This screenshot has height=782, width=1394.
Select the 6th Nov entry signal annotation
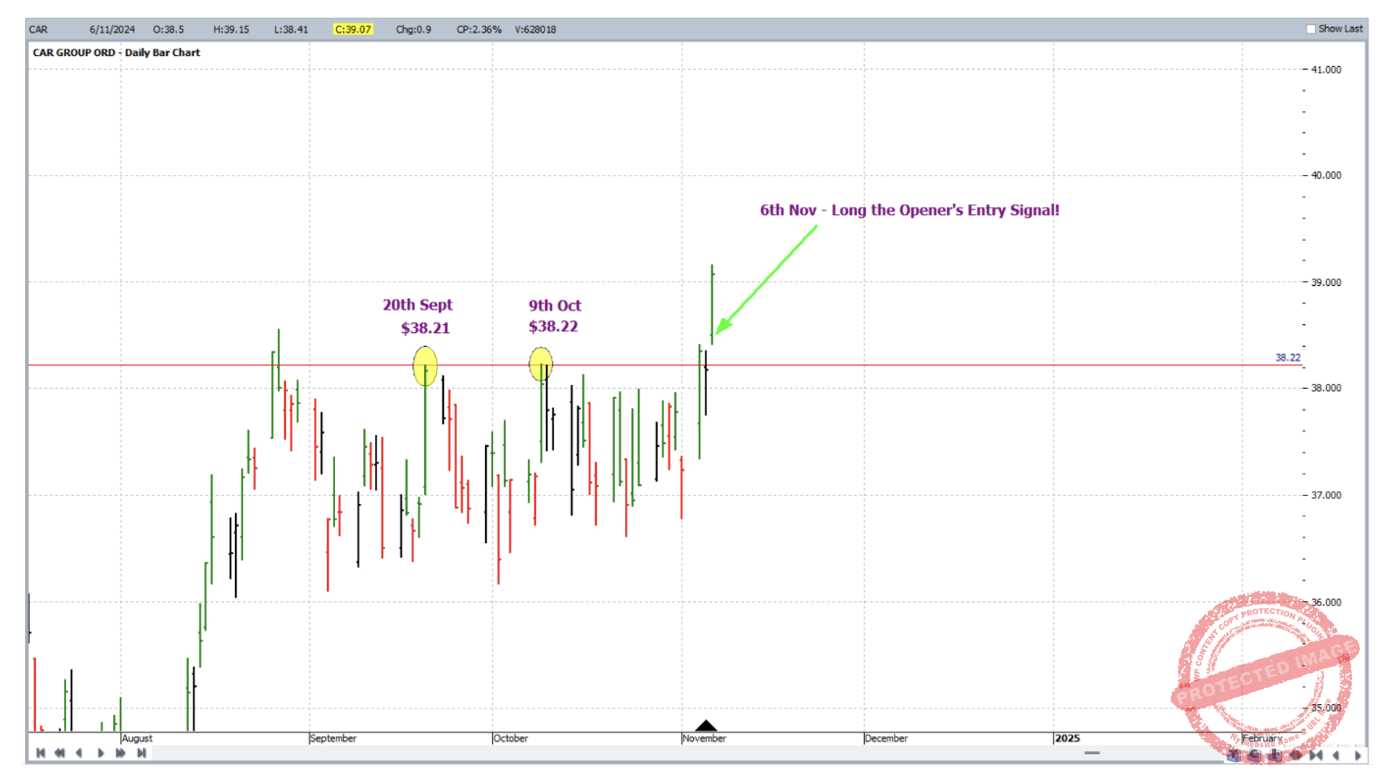[908, 210]
